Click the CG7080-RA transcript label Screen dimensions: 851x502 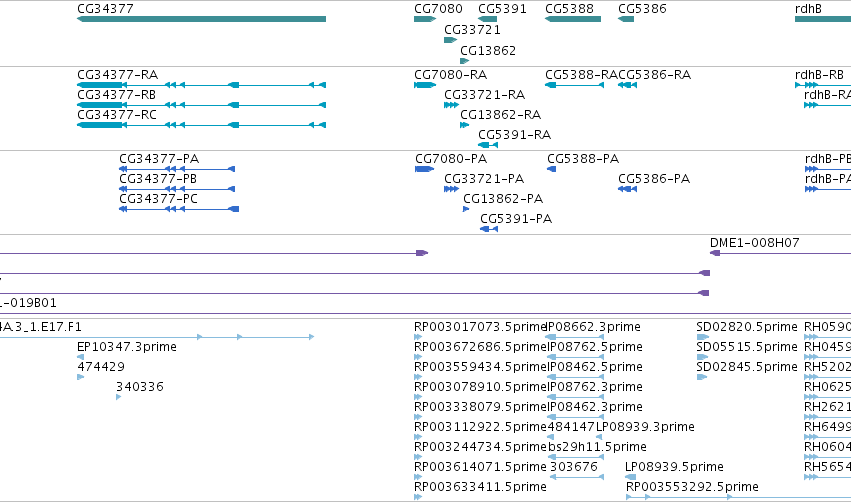(x=450, y=74)
